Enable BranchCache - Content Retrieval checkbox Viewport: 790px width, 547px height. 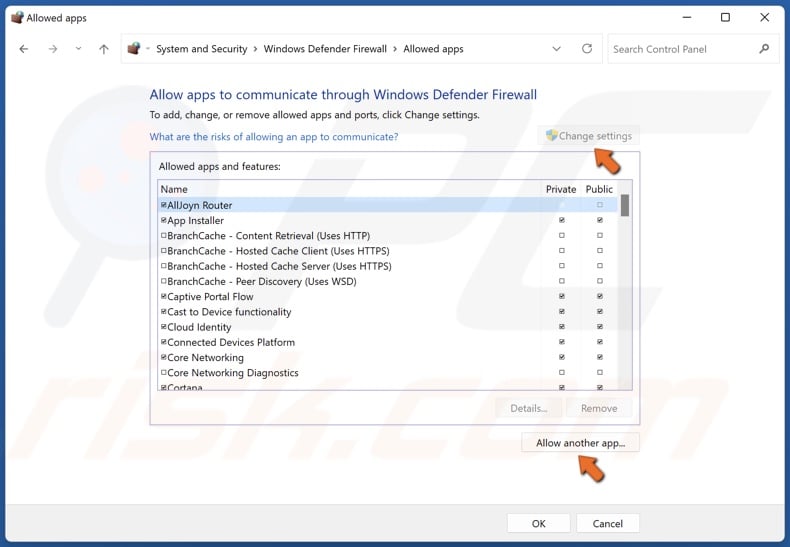click(164, 236)
